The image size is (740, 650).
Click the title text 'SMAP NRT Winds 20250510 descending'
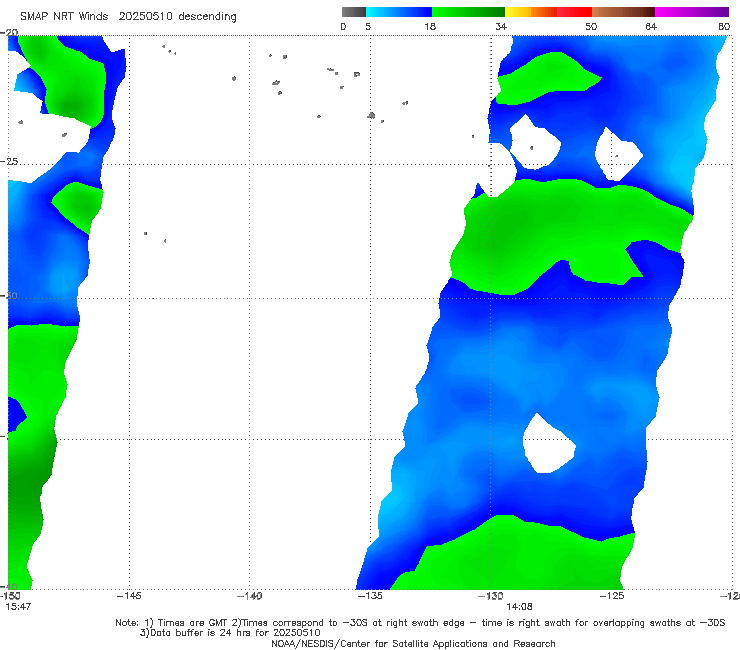pos(128,17)
